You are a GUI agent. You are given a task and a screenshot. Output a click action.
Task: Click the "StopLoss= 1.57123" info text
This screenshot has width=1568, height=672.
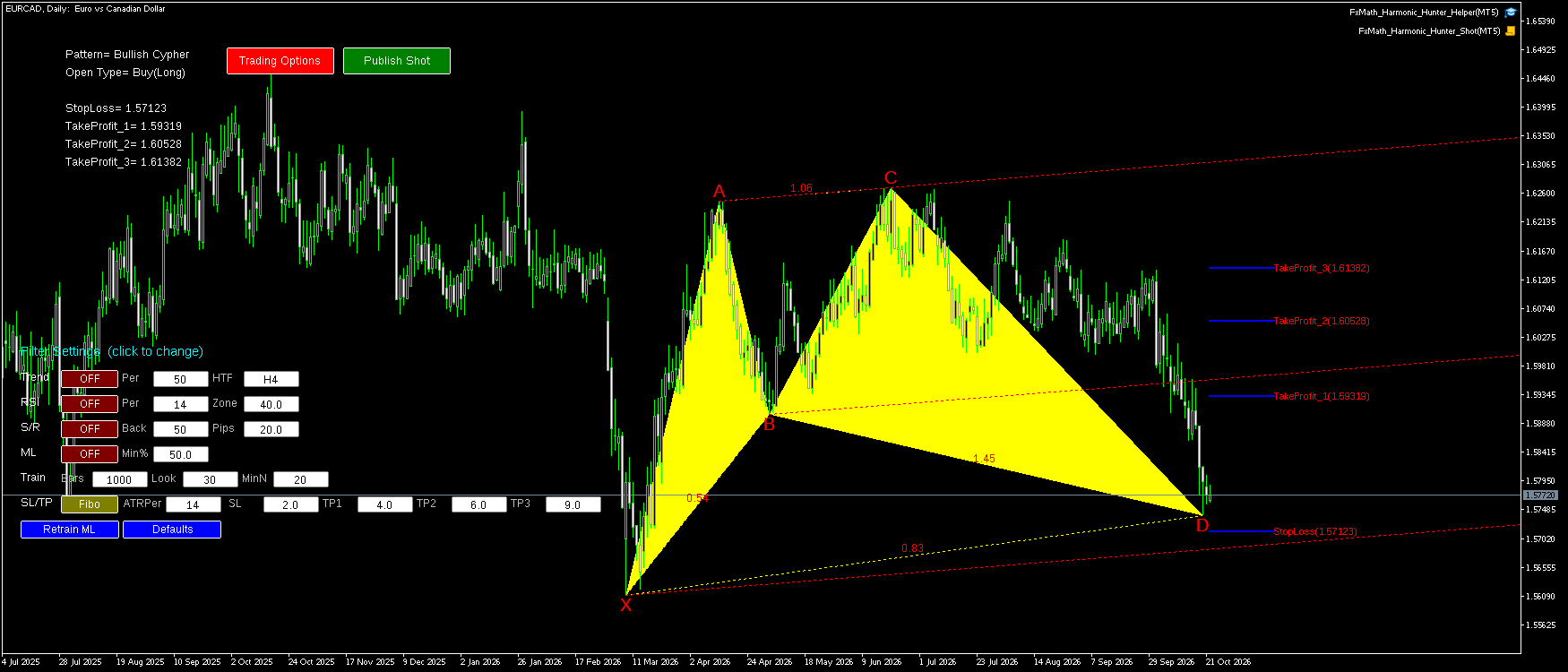tap(116, 108)
